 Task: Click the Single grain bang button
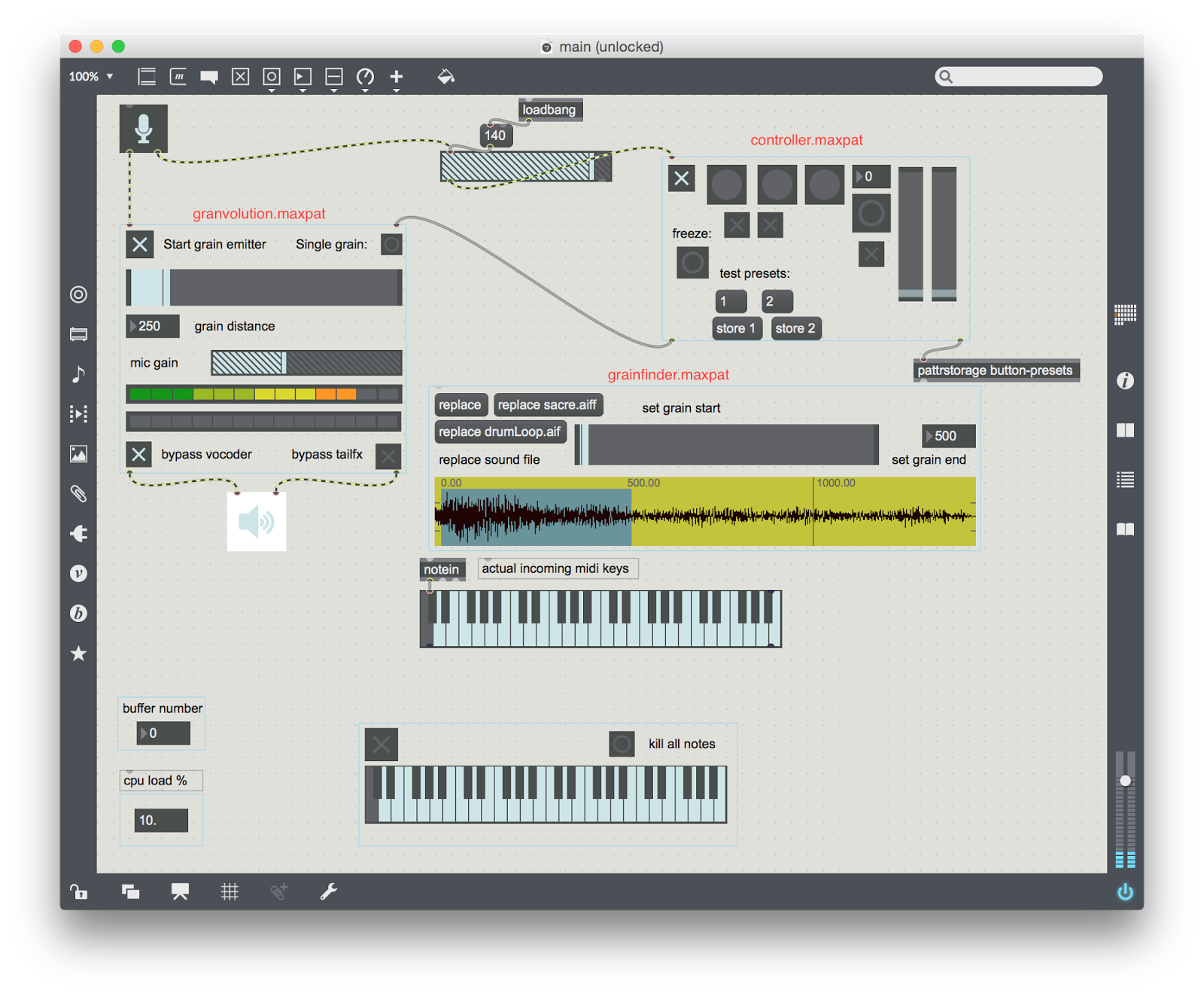tap(391, 245)
